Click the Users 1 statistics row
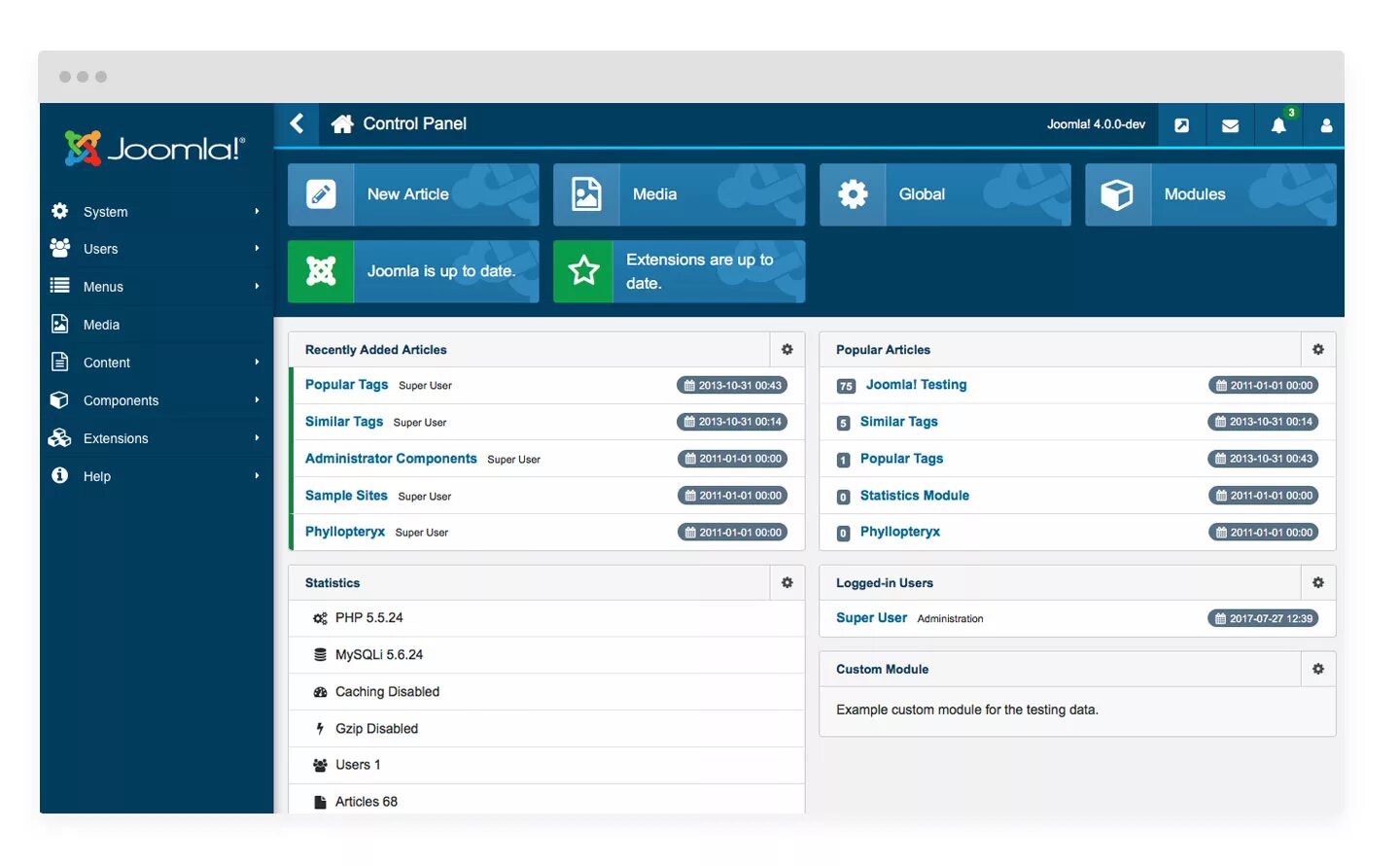The image size is (1400, 866). pyautogui.click(x=546, y=765)
